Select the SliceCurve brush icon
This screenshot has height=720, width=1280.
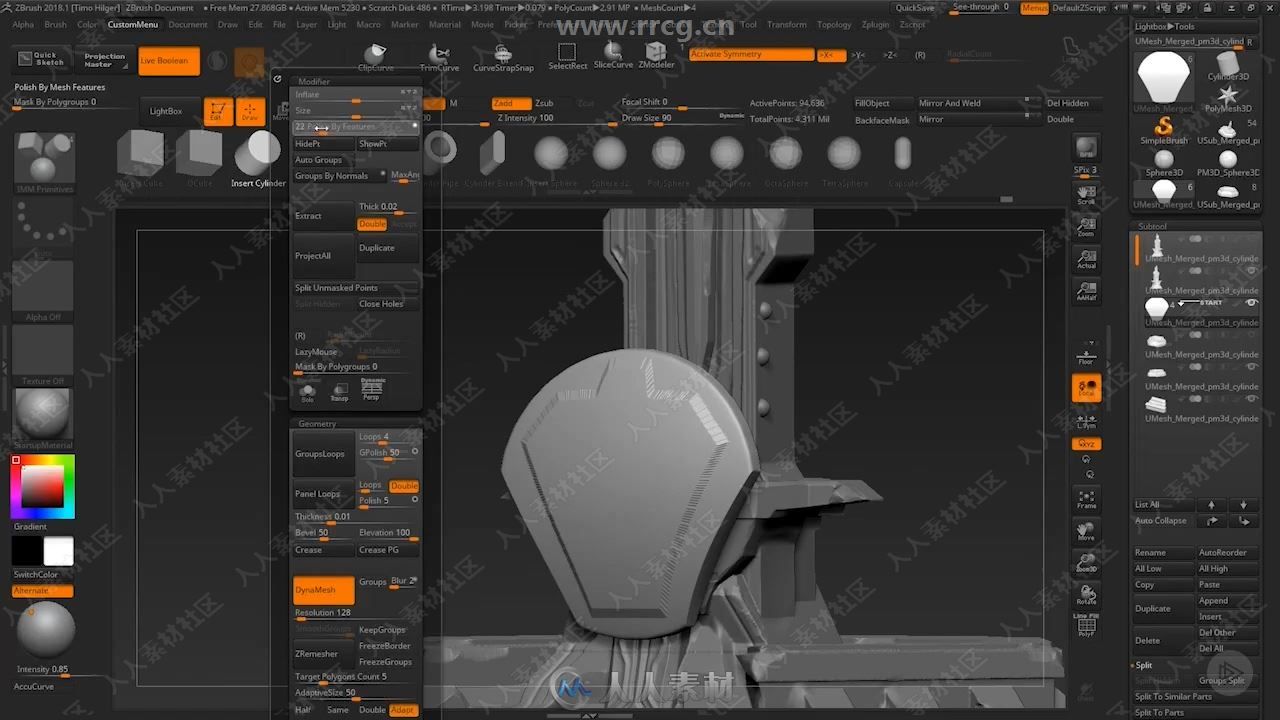pos(613,55)
